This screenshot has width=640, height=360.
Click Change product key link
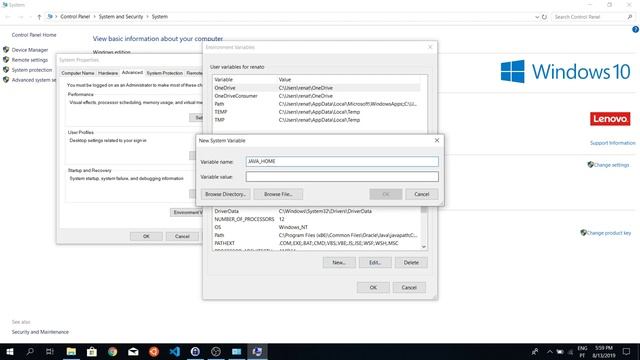click(x=608, y=233)
